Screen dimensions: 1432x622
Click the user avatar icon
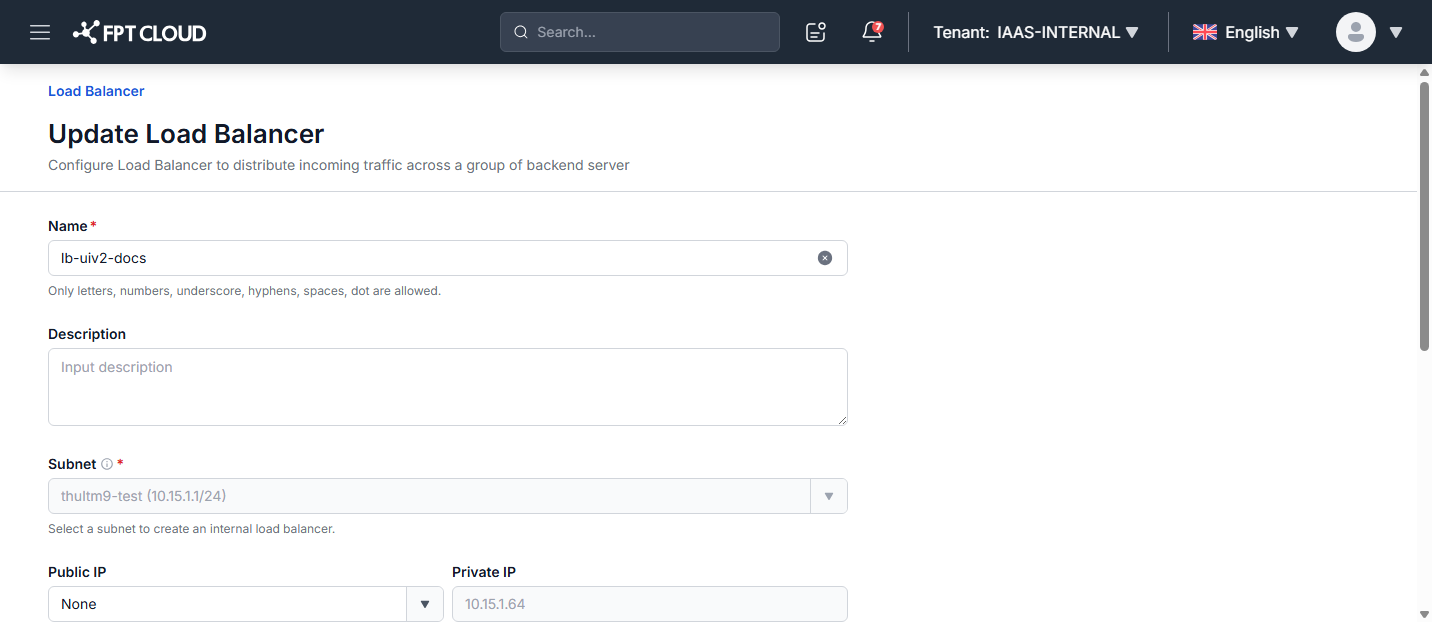pyautogui.click(x=1356, y=32)
